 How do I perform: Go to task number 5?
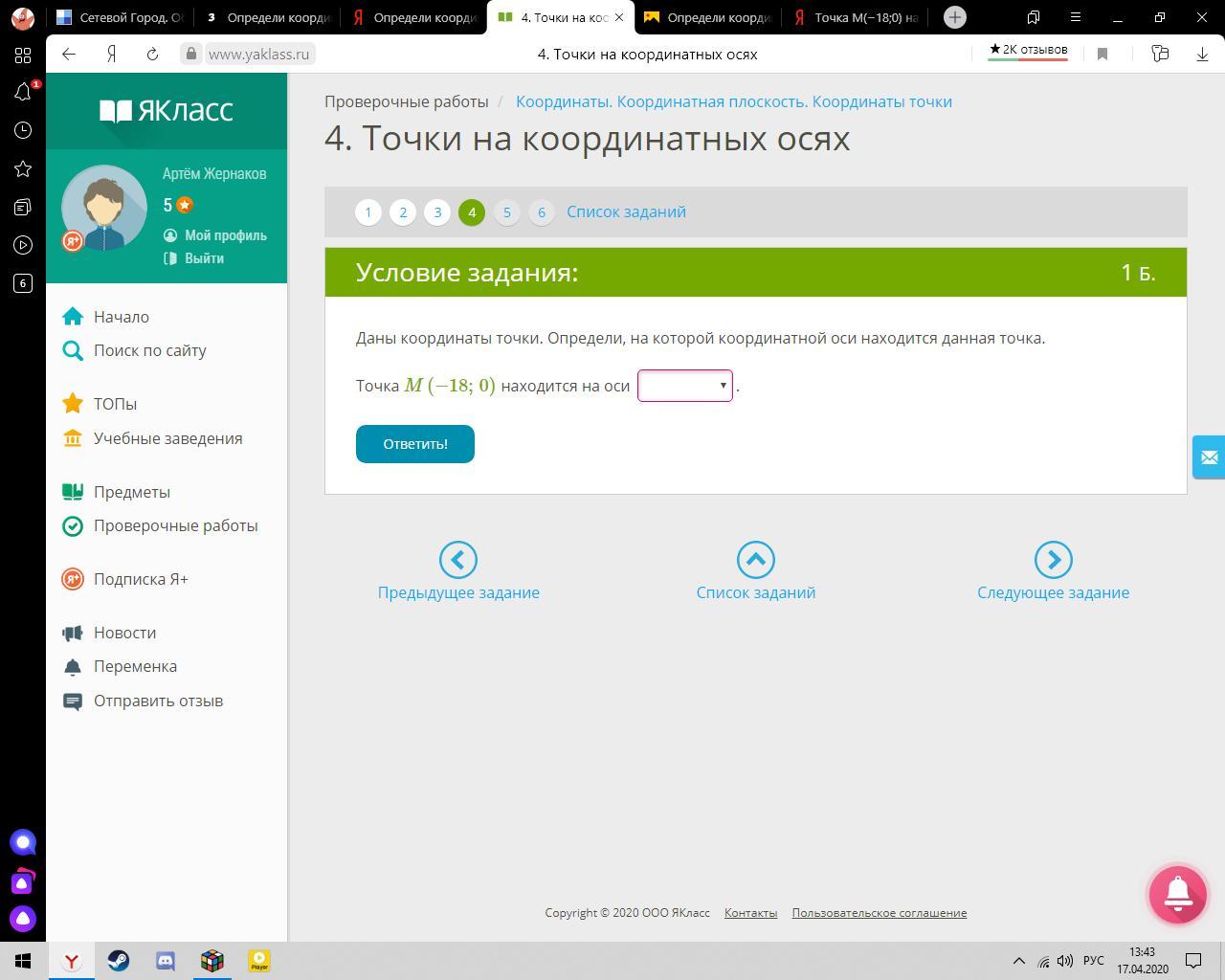pyautogui.click(x=506, y=212)
